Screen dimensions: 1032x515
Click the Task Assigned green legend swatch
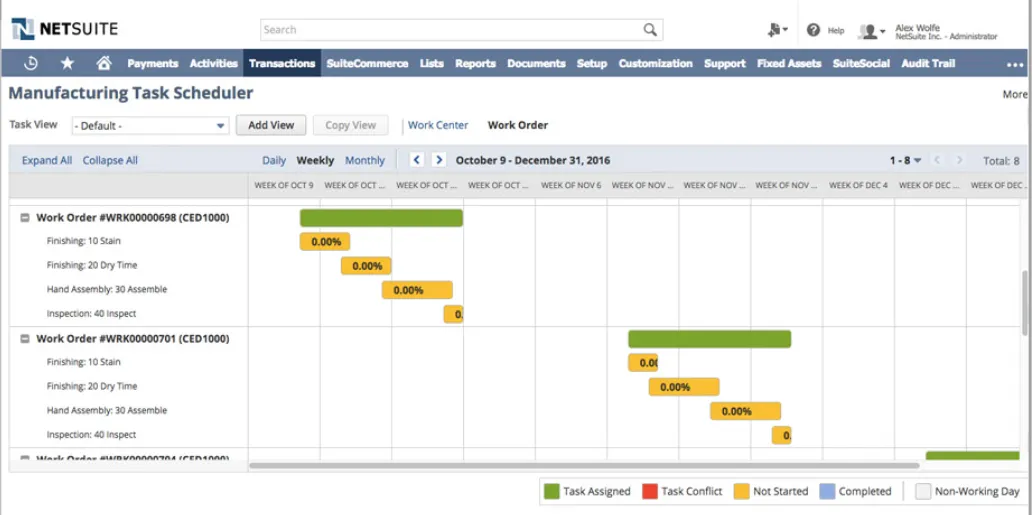(x=552, y=491)
